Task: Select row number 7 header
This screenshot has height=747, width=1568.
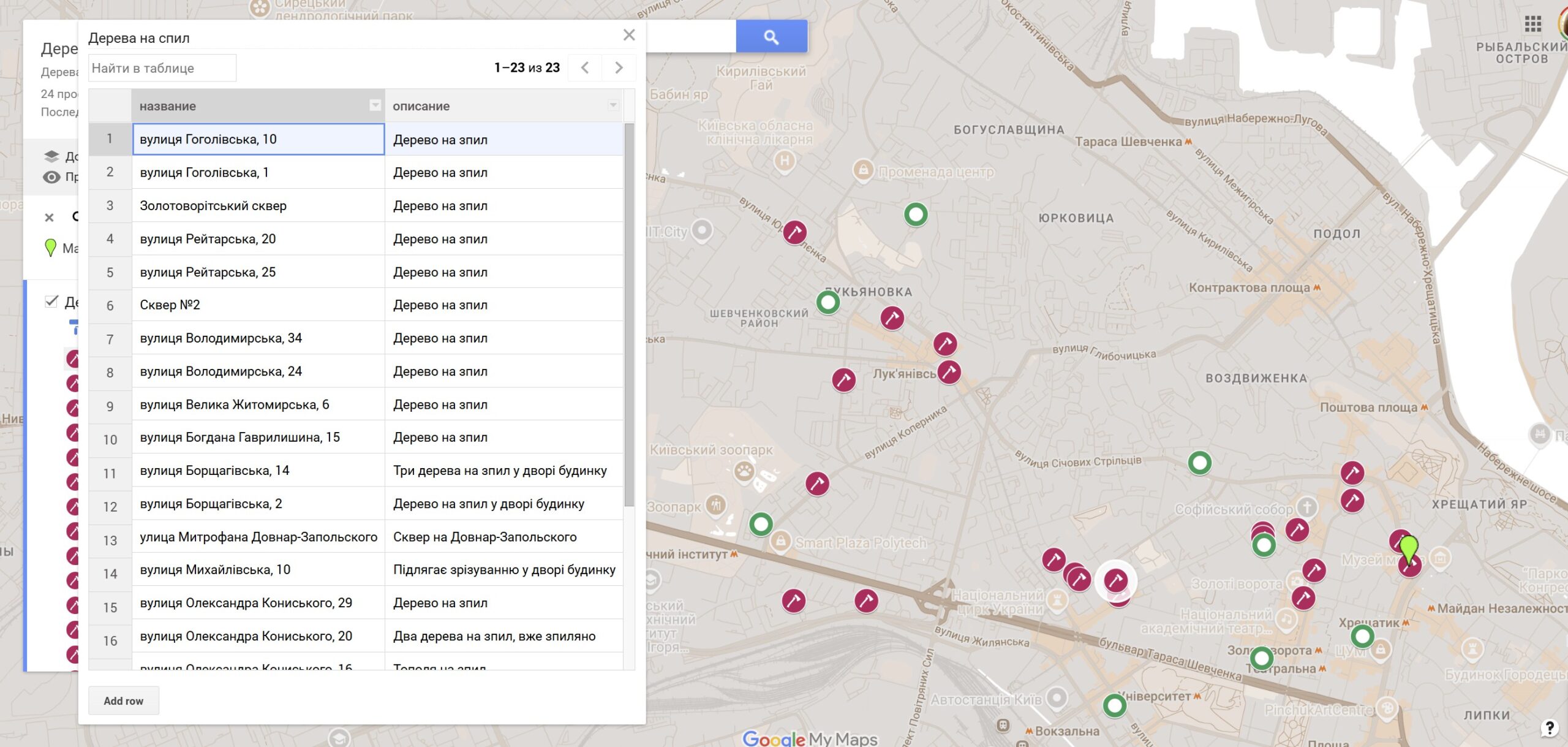Action: [x=110, y=339]
